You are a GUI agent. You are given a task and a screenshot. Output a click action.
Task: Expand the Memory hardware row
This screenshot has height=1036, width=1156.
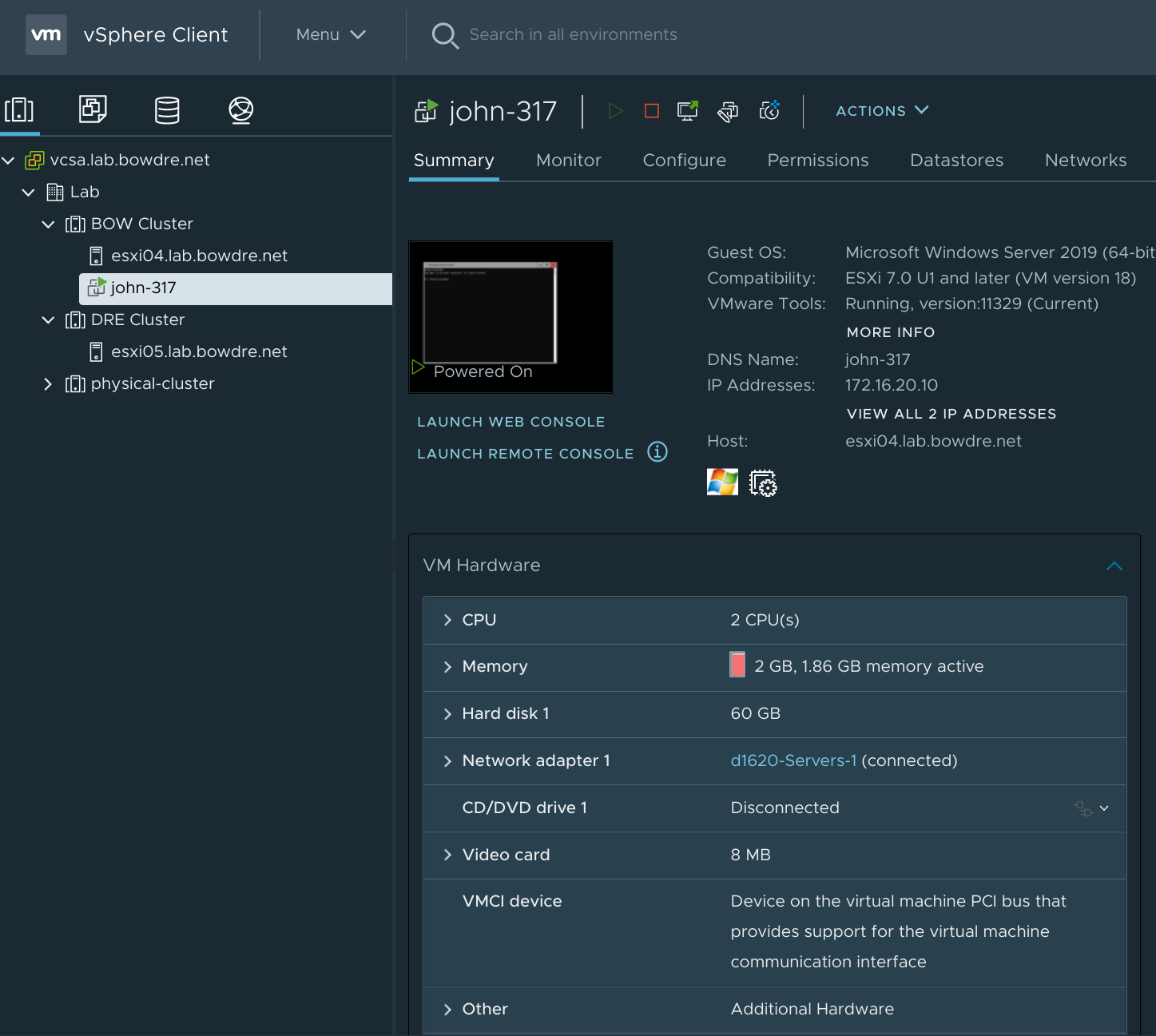[447, 667]
